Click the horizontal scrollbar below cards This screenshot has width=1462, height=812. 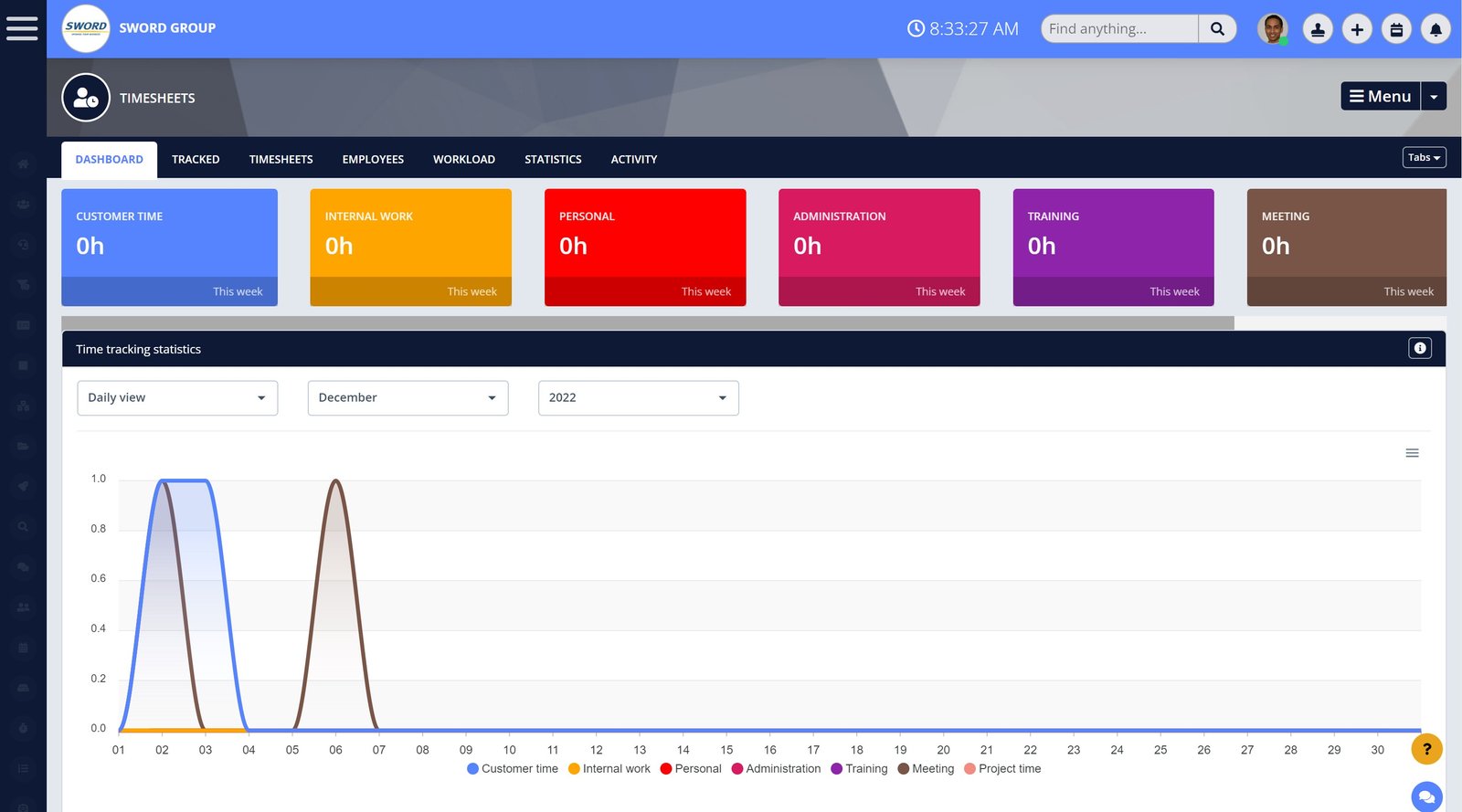pos(647,323)
